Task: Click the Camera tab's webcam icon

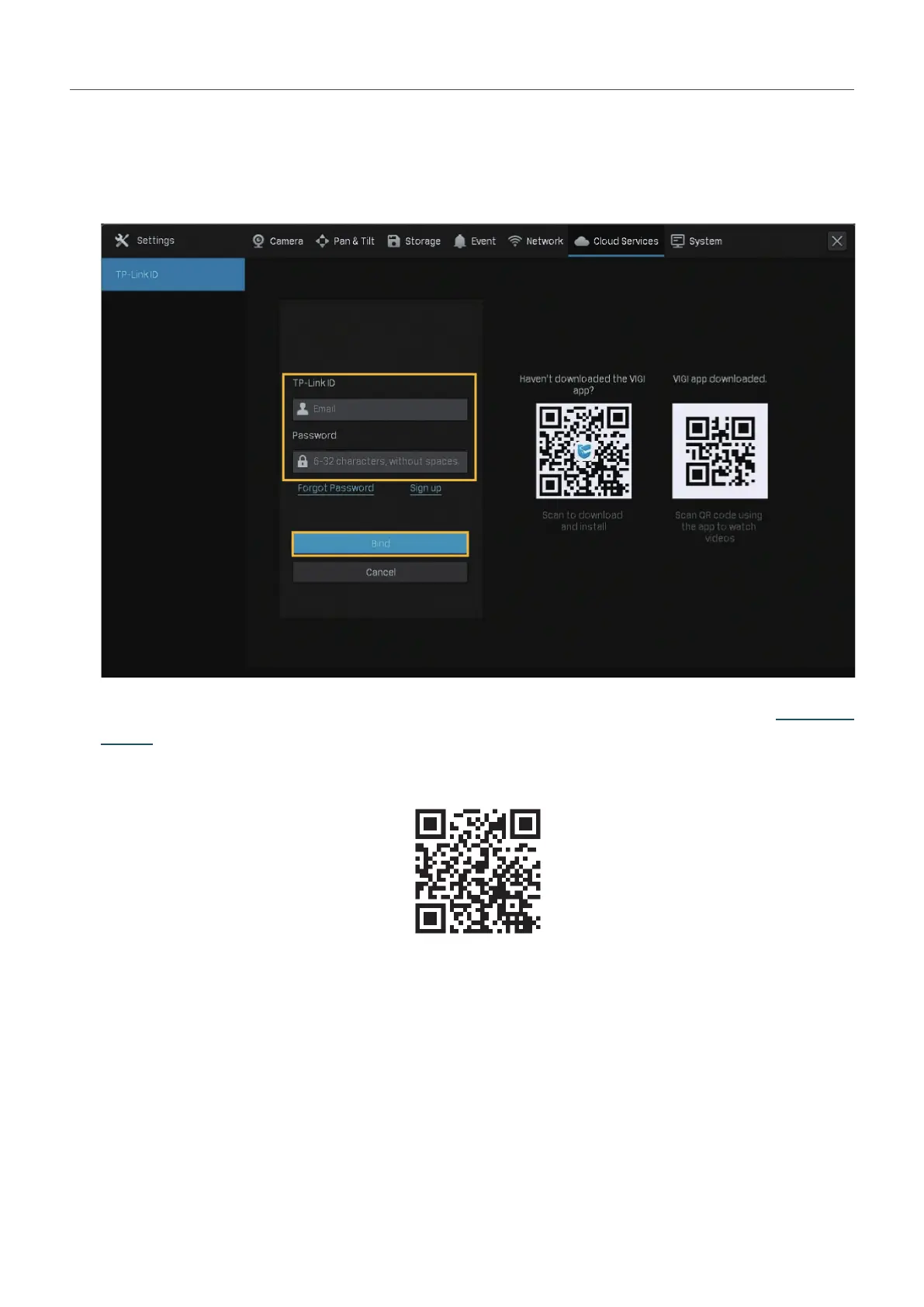Action: [258, 241]
